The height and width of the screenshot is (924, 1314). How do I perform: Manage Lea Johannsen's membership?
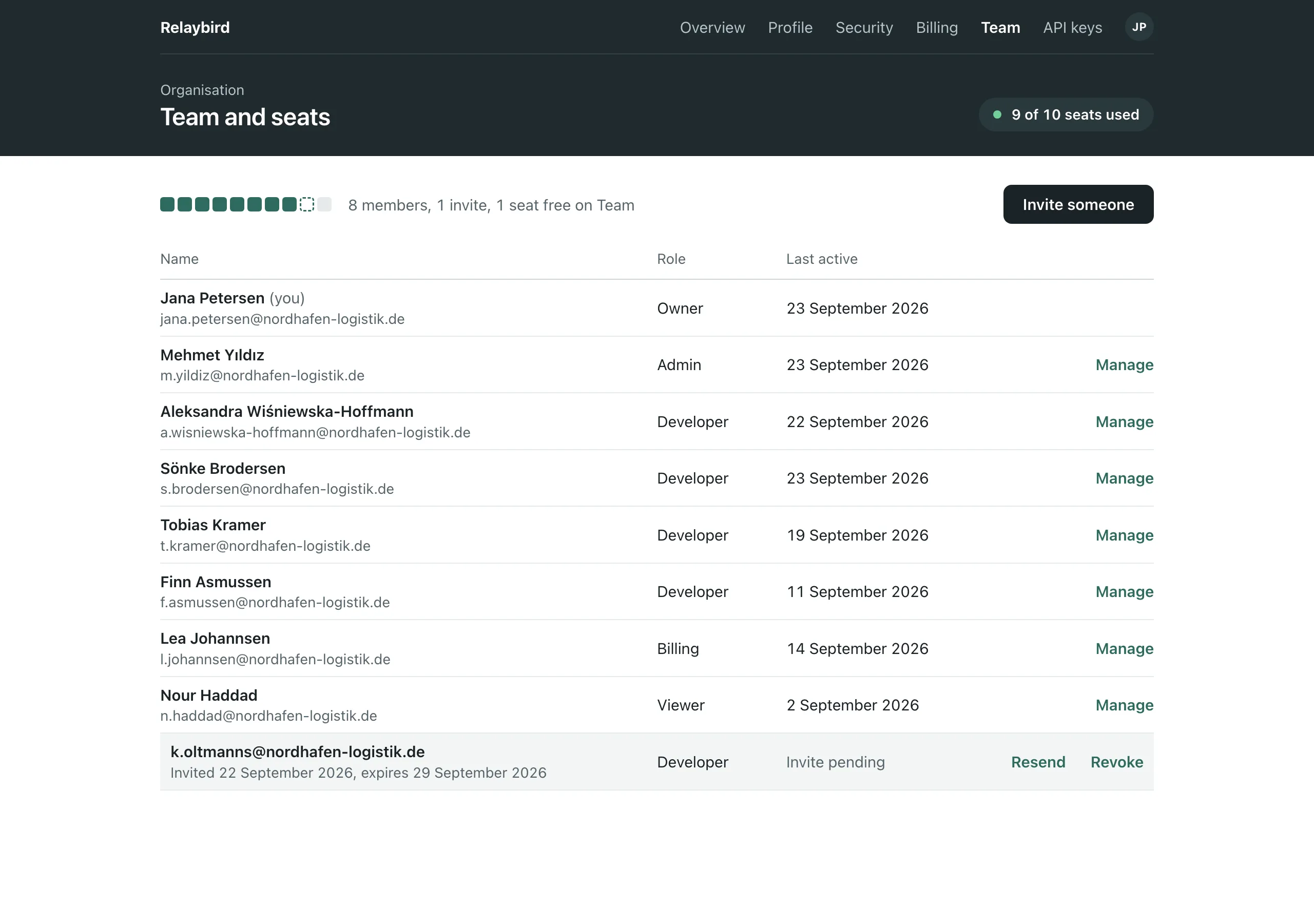pos(1124,649)
